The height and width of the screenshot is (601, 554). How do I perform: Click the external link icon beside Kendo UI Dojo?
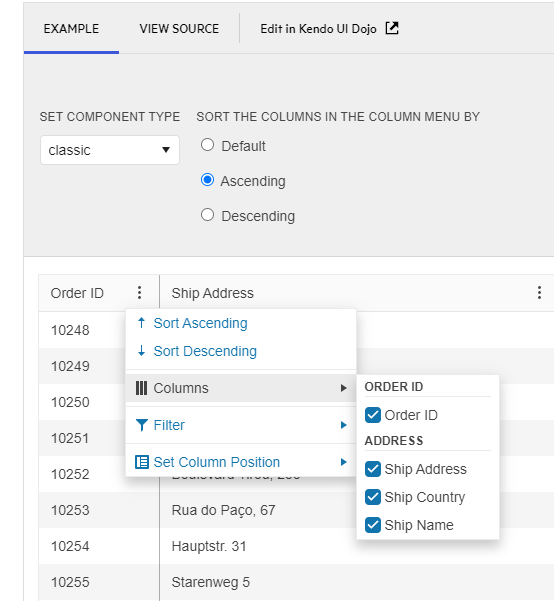392,28
